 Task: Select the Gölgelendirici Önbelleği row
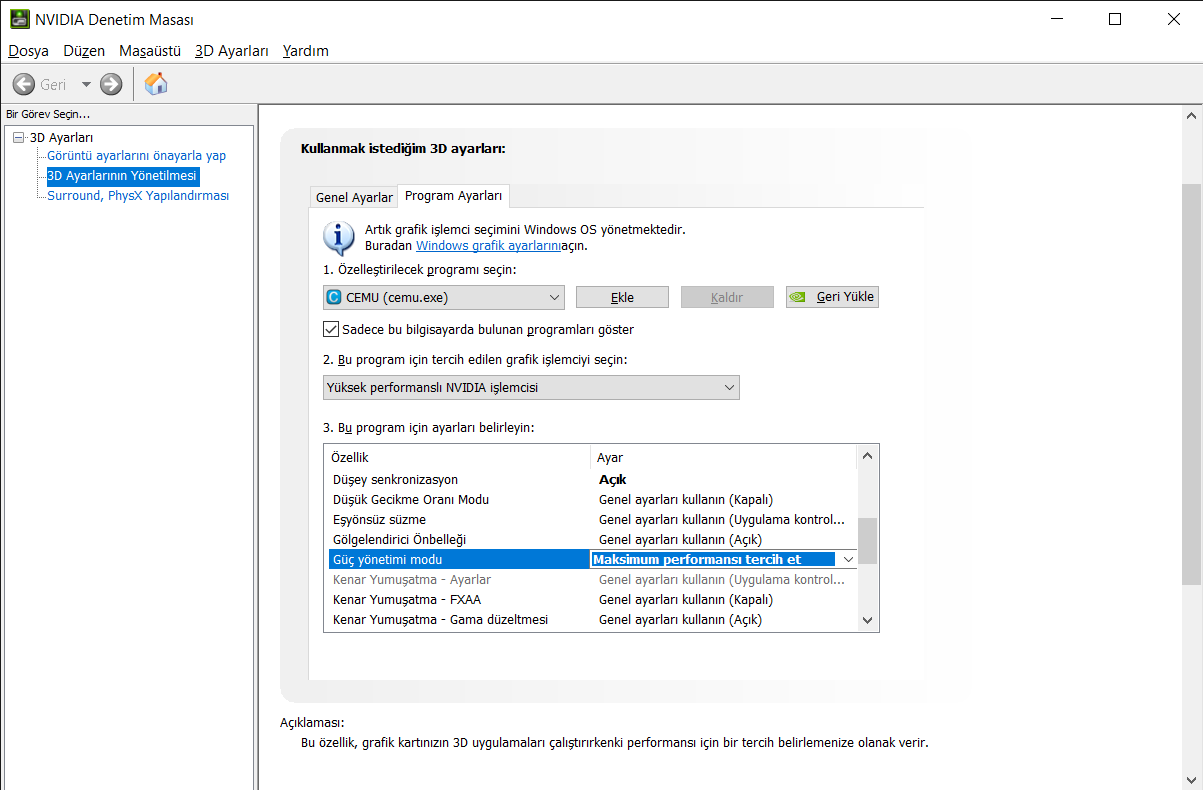(591, 539)
